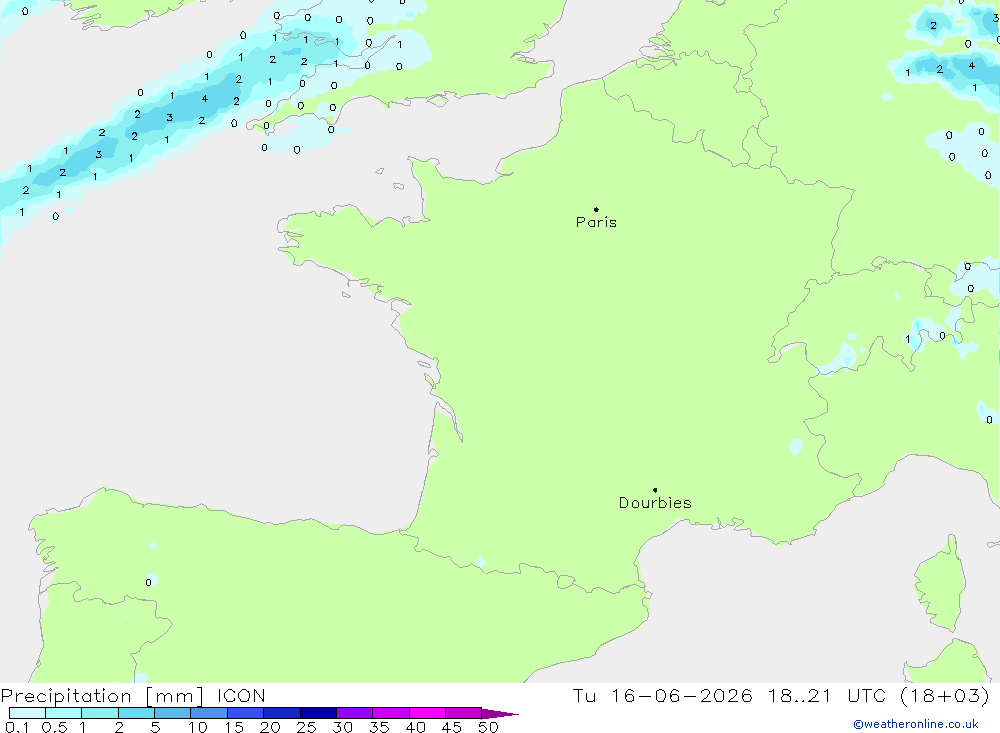Click the 'Tu 16-06-2026' date text

pos(662,696)
